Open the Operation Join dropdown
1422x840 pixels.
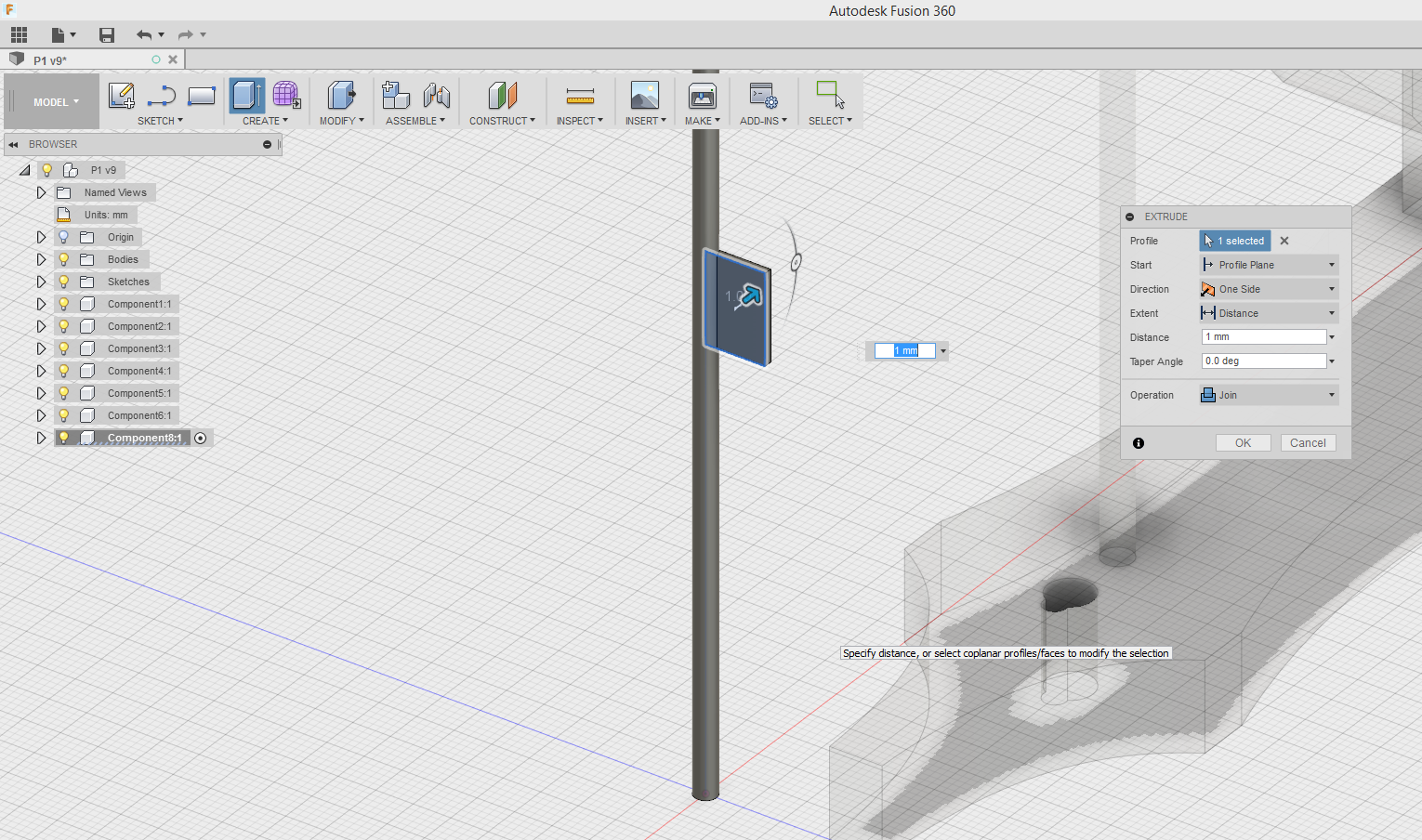coord(1269,395)
